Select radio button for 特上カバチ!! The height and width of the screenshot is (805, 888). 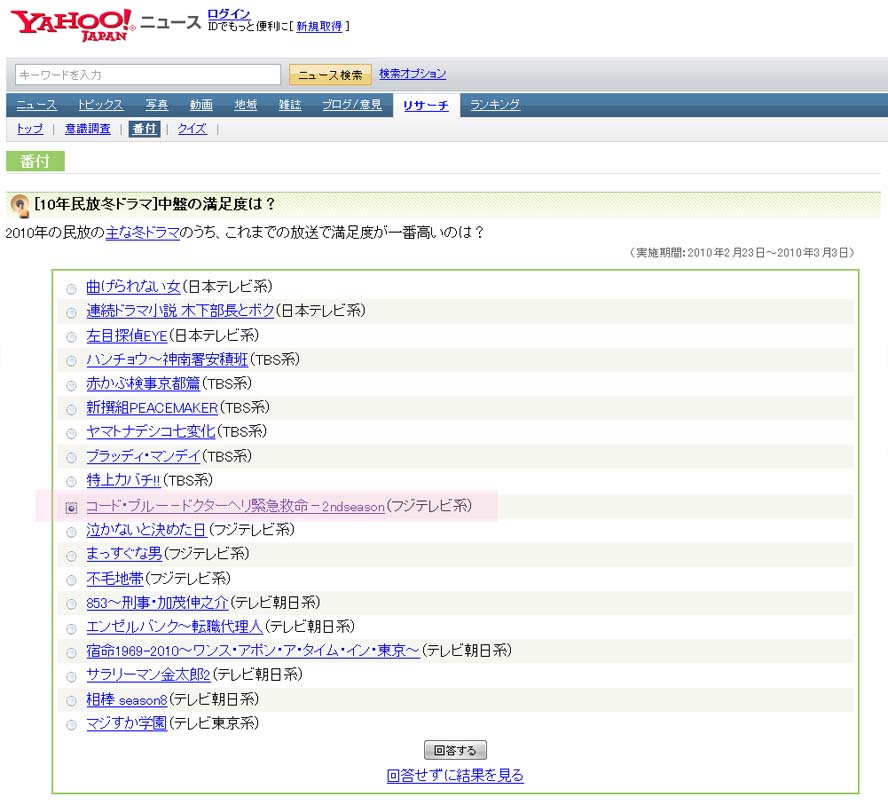tap(71, 482)
